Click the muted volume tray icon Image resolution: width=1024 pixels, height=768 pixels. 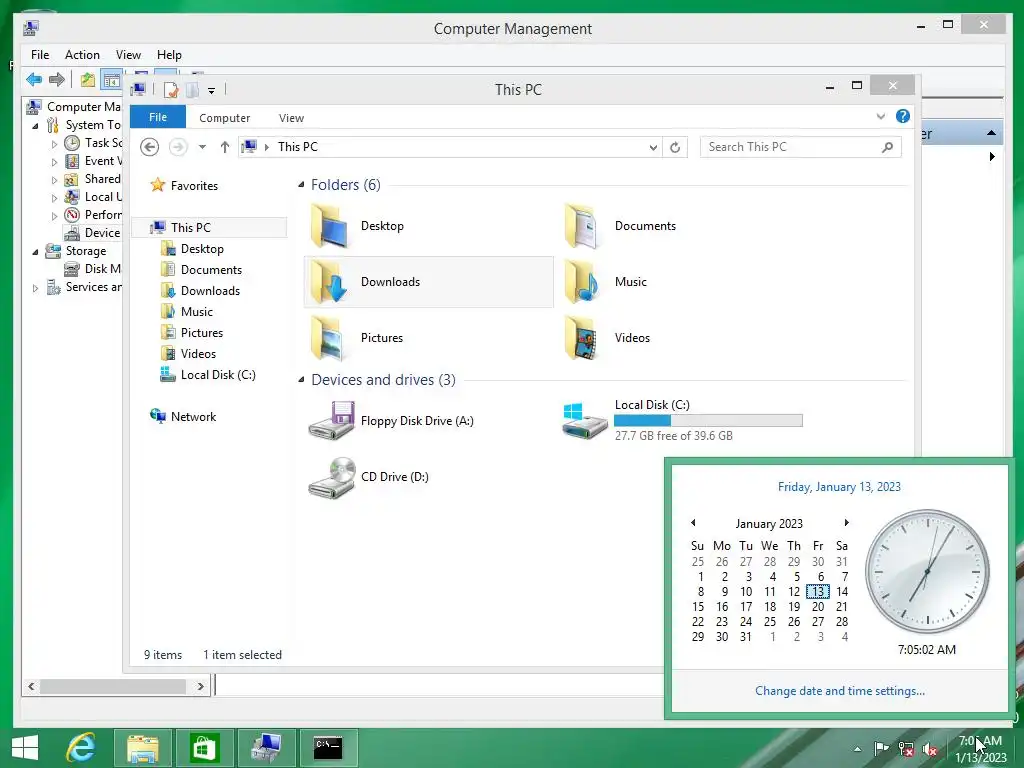[930, 749]
